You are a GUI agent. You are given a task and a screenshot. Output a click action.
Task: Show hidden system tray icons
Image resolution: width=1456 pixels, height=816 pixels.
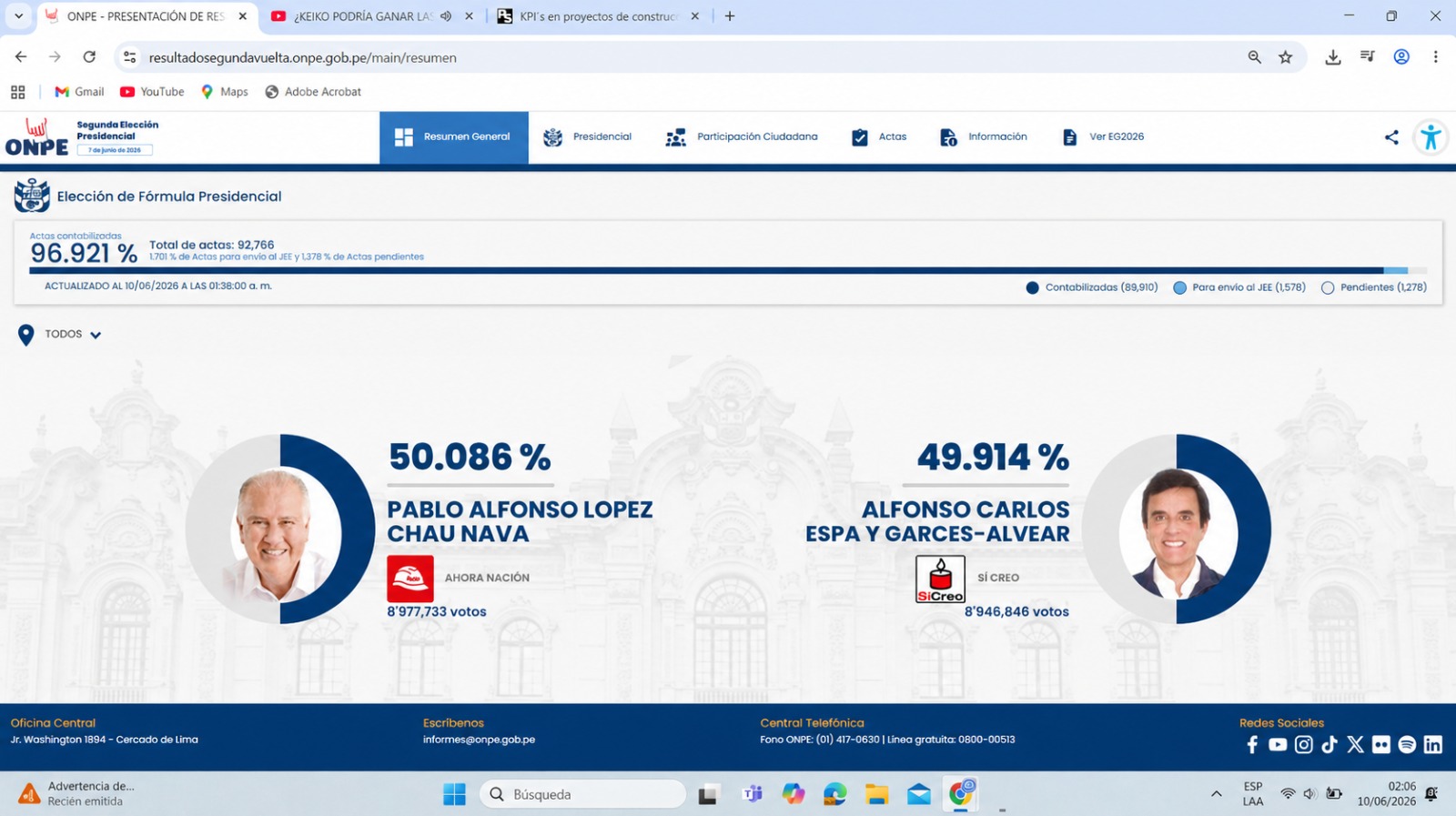[x=1217, y=794]
